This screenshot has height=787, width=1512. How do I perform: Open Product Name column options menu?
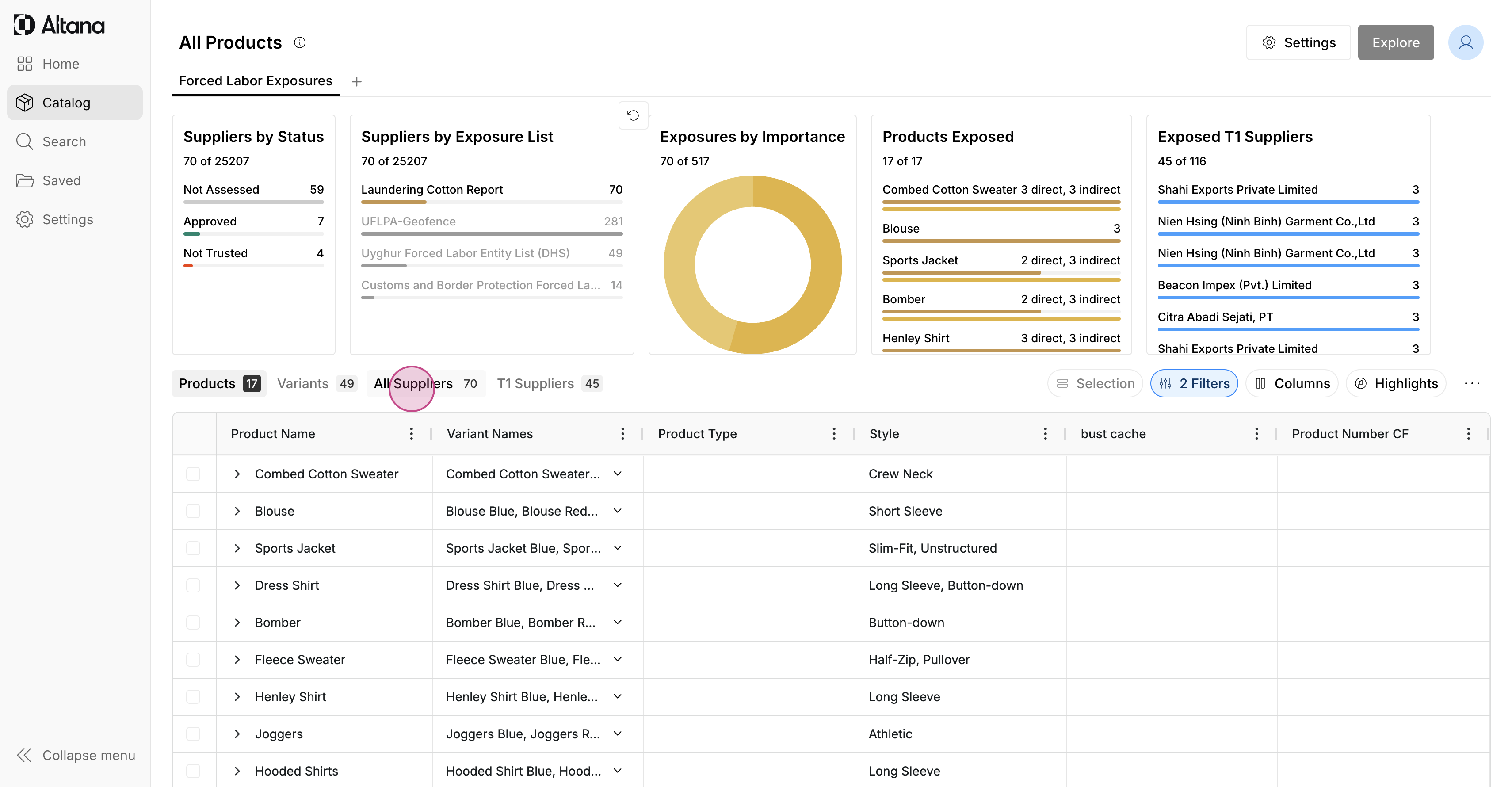coord(412,434)
